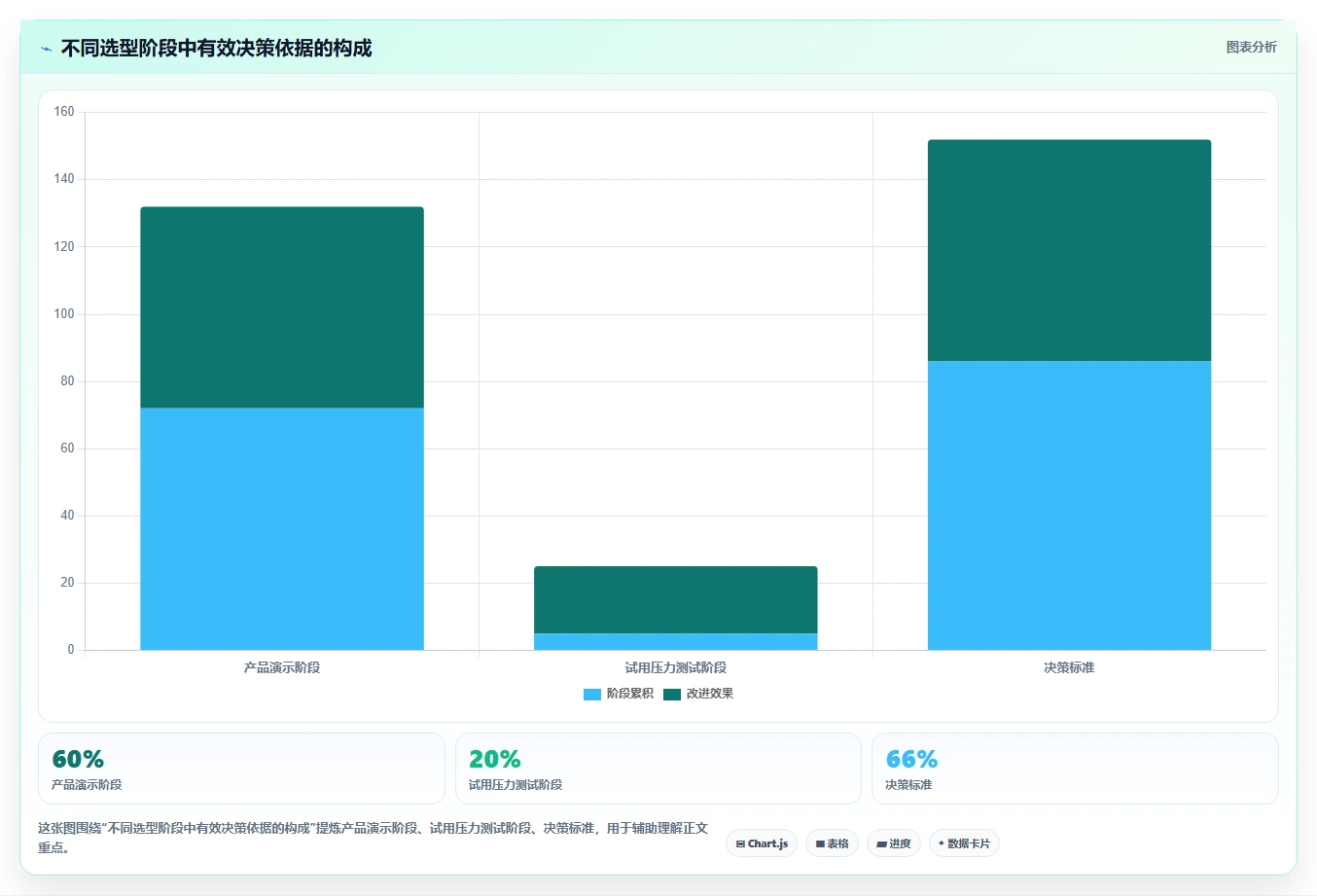
Task: Open the 20% 试用压力测试阶段 stat card
Action: point(658,769)
